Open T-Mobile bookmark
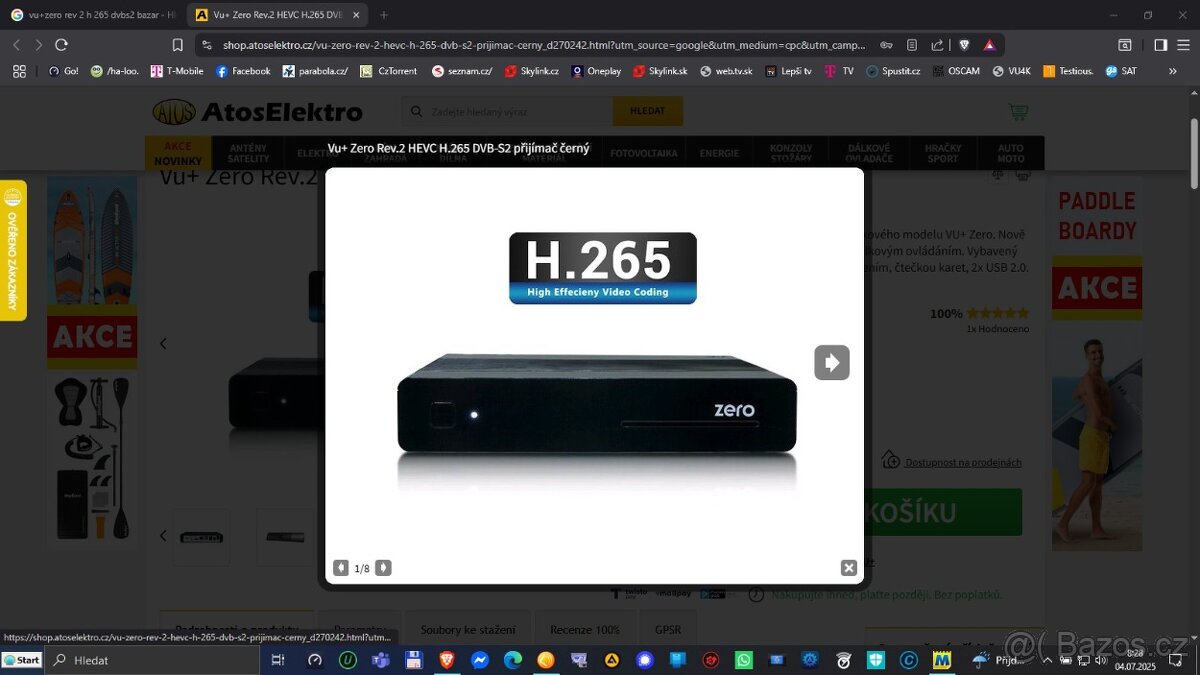This screenshot has width=1200, height=675. pos(177,71)
